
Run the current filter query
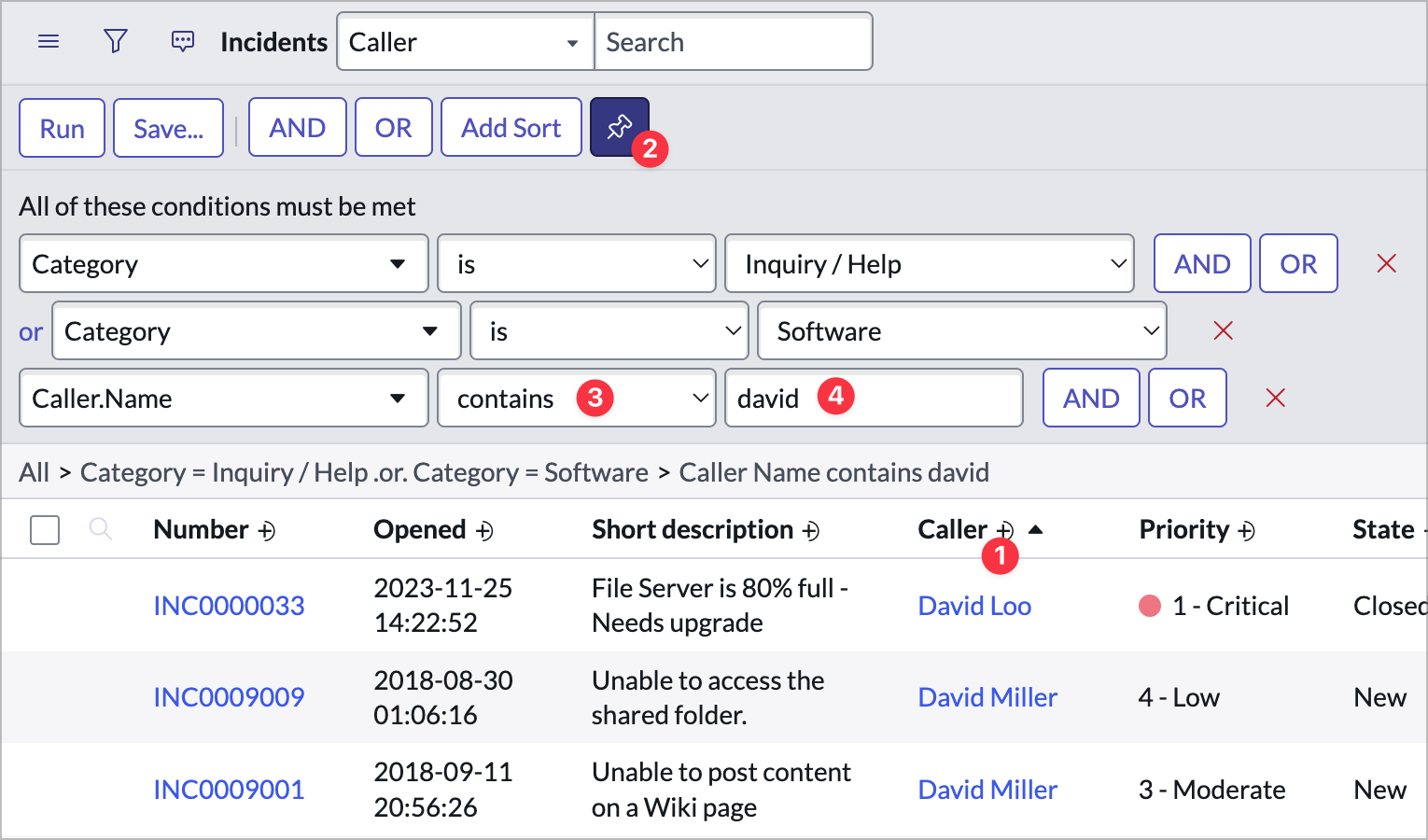click(61, 127)
